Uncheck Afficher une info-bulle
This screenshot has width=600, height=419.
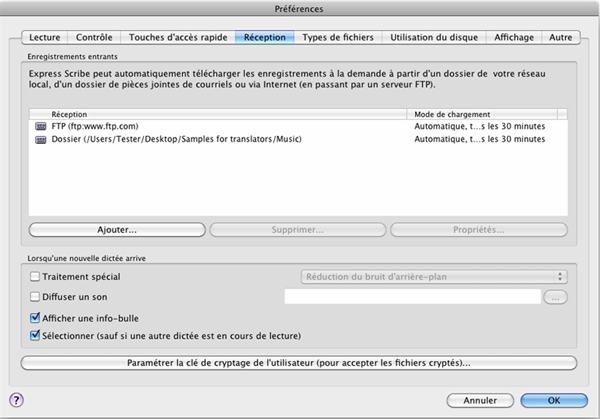point(36,316)
